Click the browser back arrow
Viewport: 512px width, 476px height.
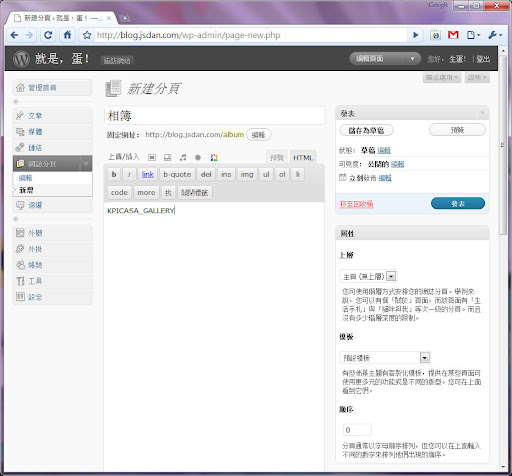14,35
